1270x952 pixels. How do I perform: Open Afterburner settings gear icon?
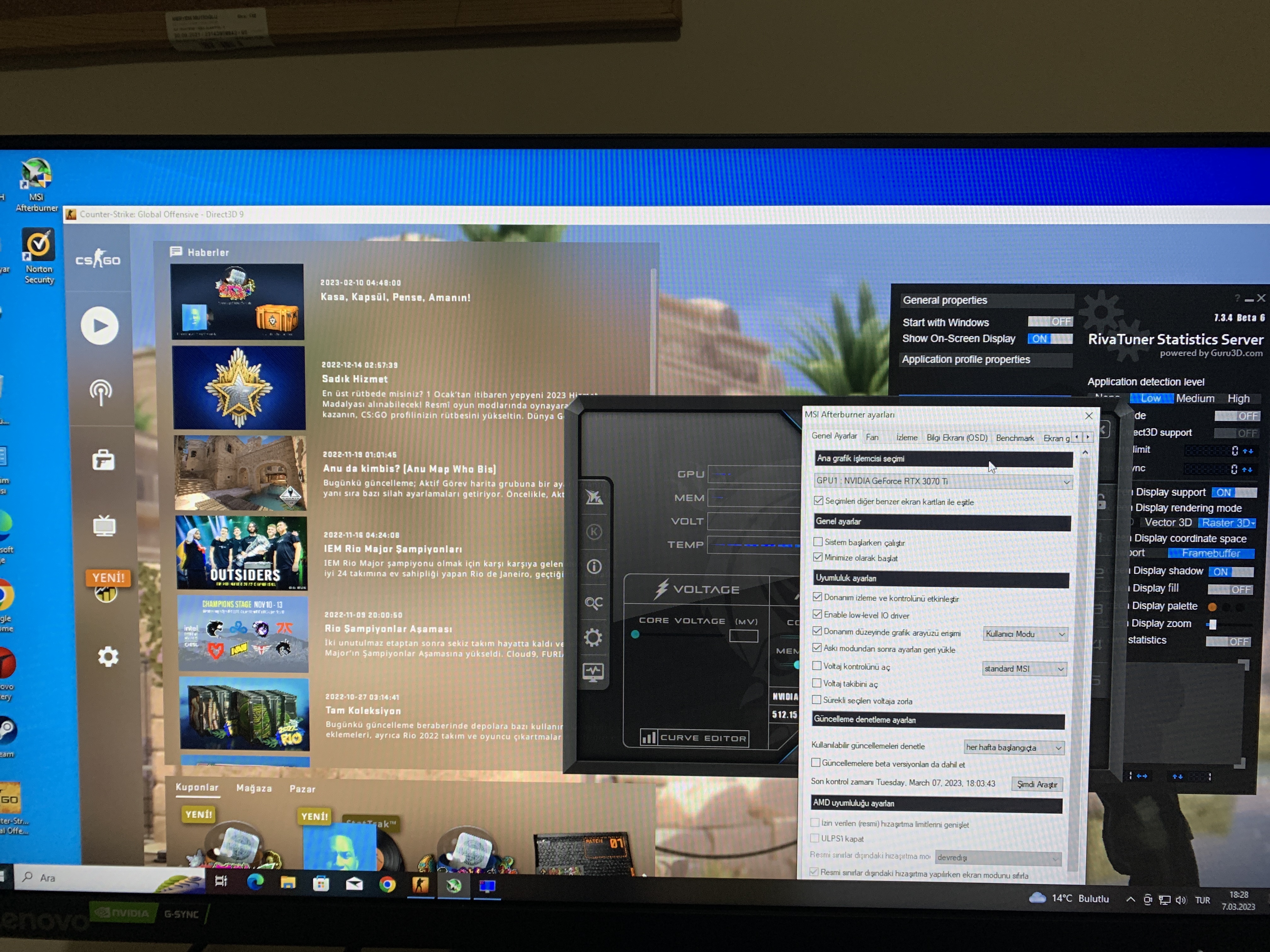[593, 637]
